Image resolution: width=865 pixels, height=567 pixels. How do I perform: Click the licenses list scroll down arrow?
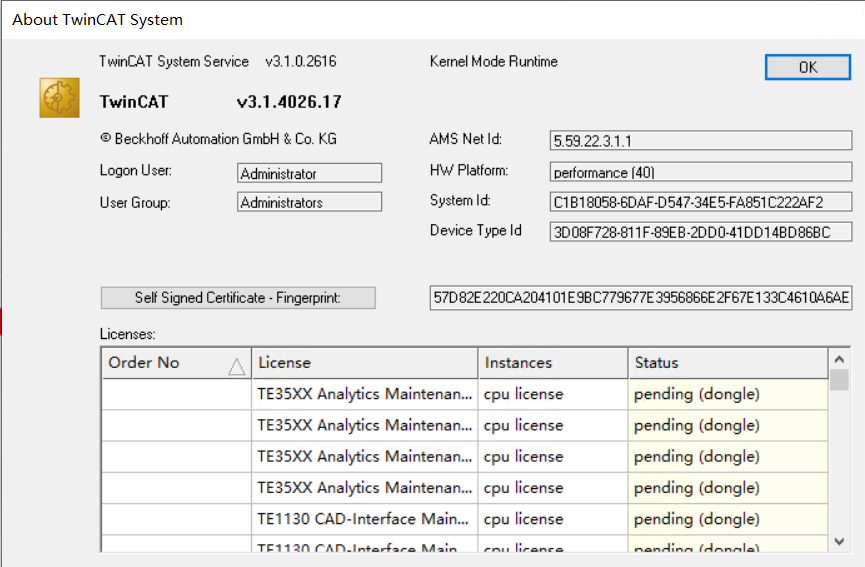839,541
